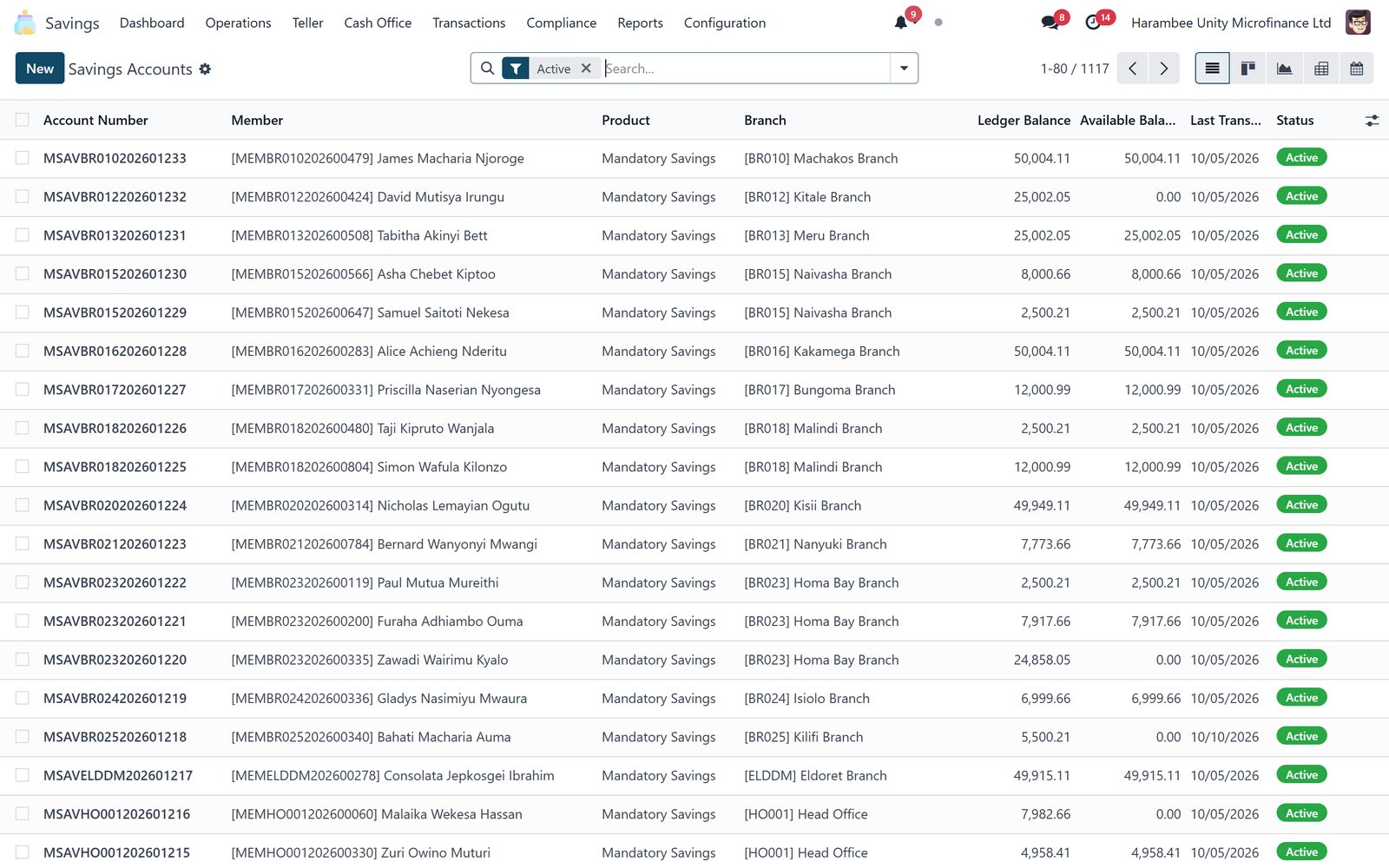Click the company name Harambee Unity Microfinance

[1231, 23]
